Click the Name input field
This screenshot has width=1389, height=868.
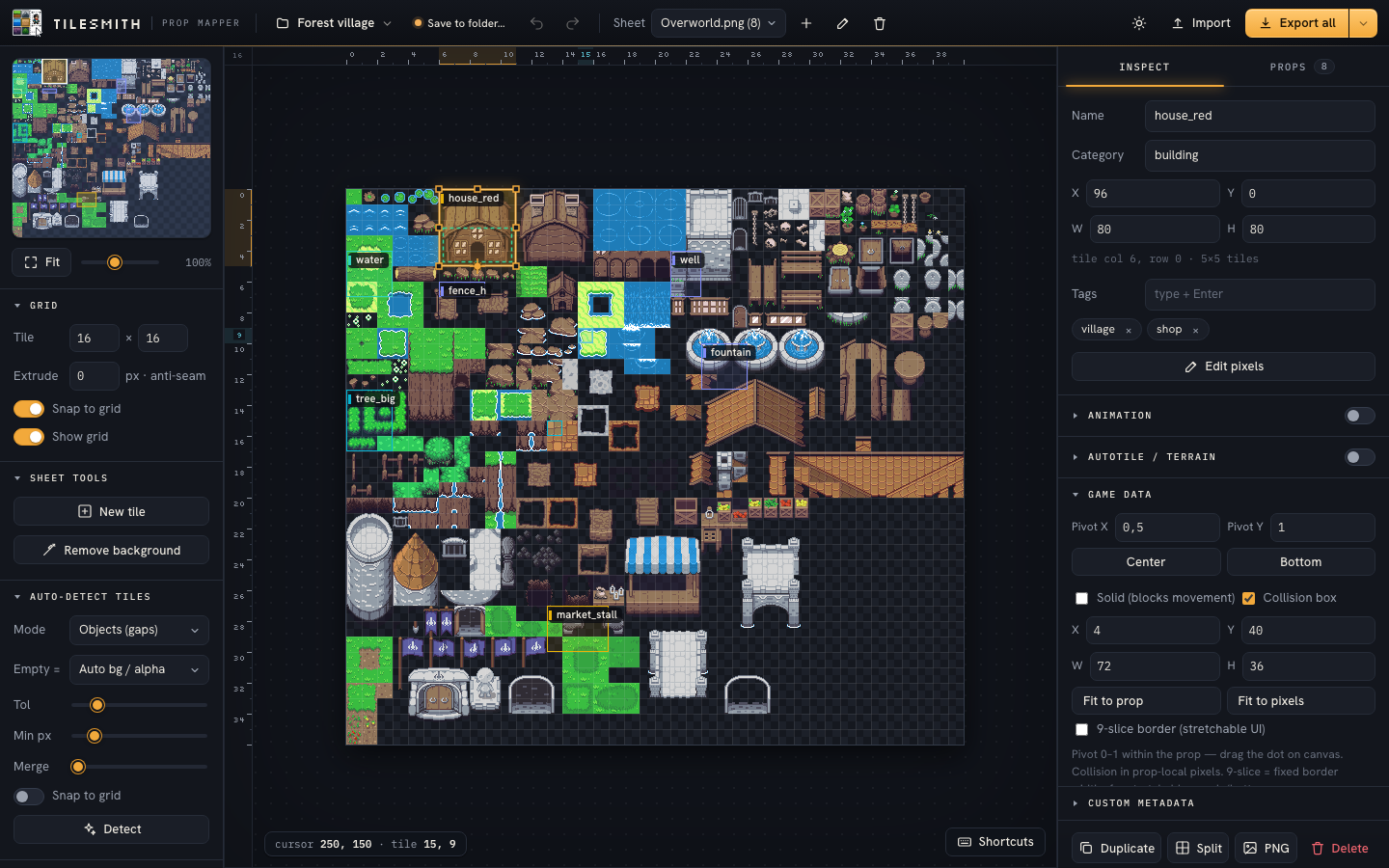1260,116
